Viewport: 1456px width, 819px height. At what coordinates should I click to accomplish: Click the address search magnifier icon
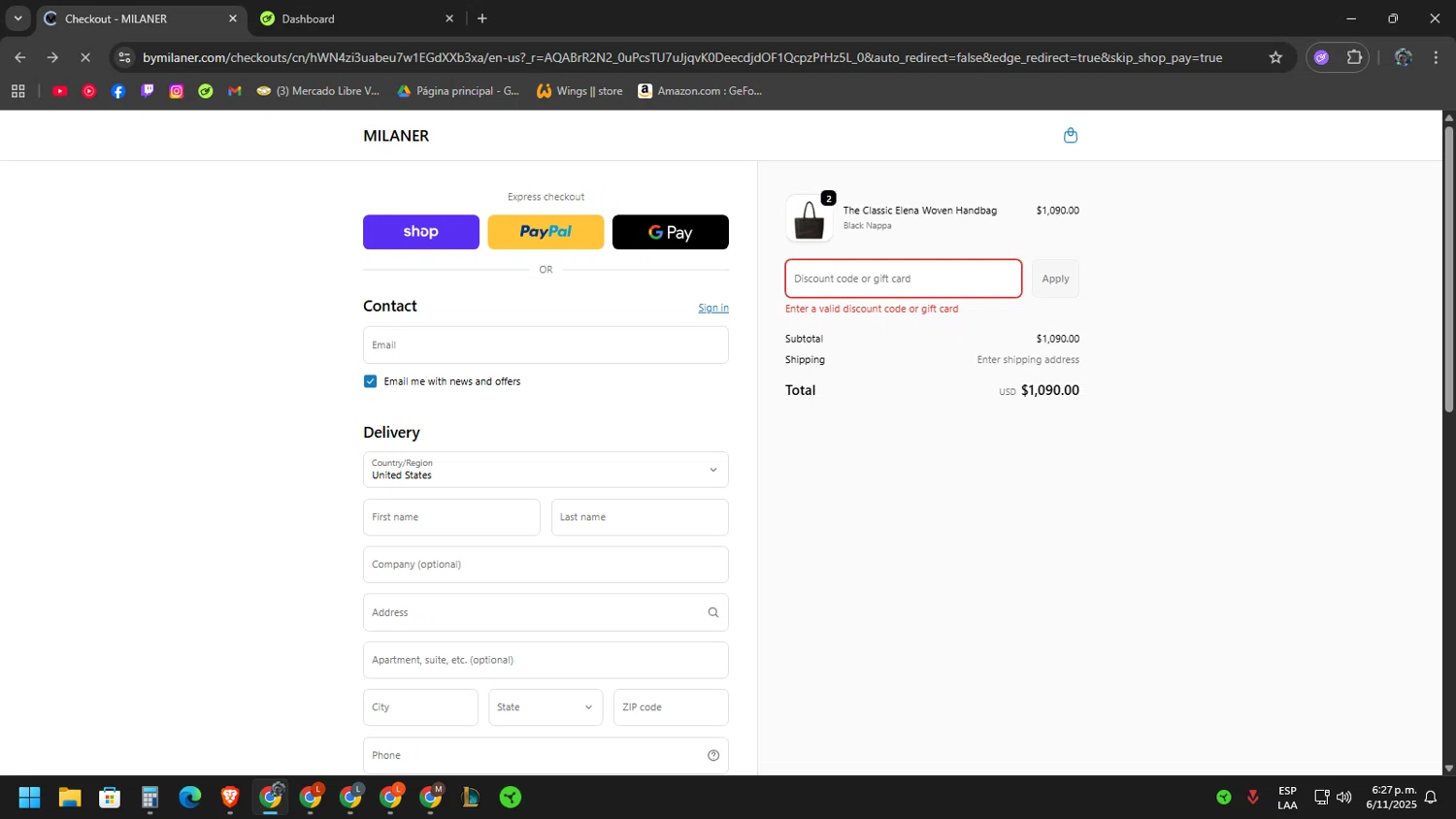[713, 612]
